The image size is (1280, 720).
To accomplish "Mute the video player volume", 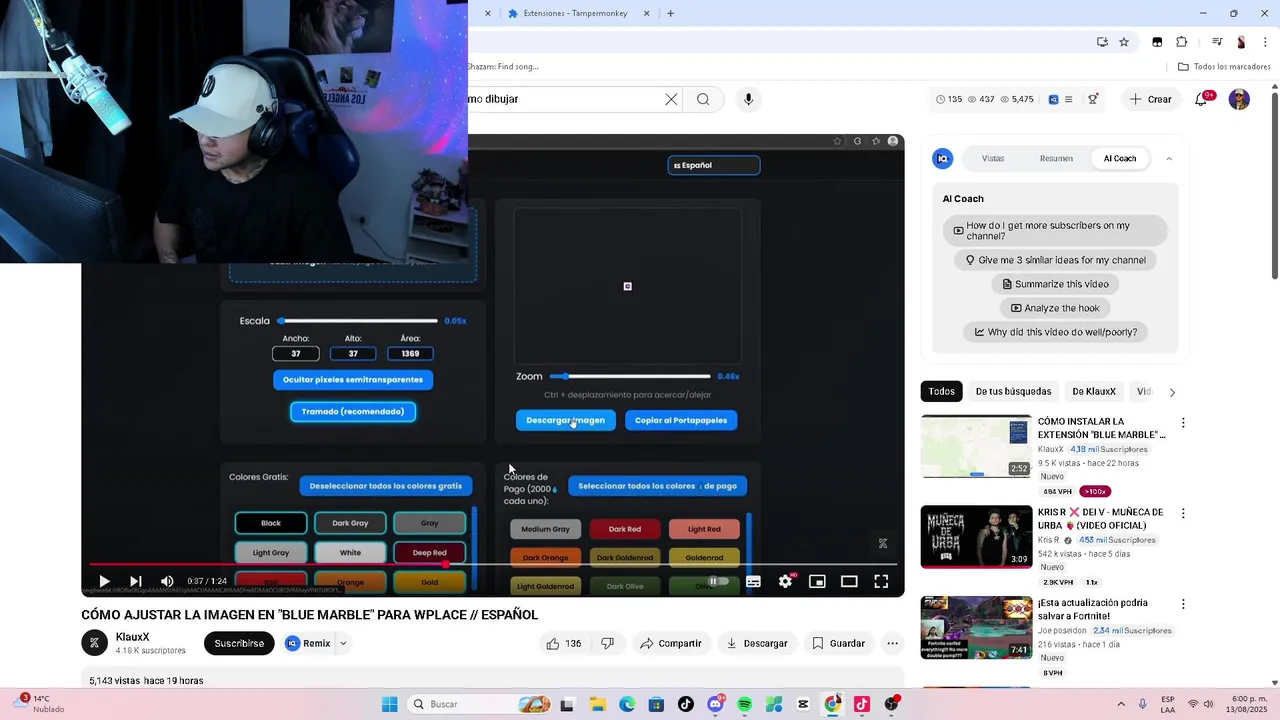I will (167, 581).
